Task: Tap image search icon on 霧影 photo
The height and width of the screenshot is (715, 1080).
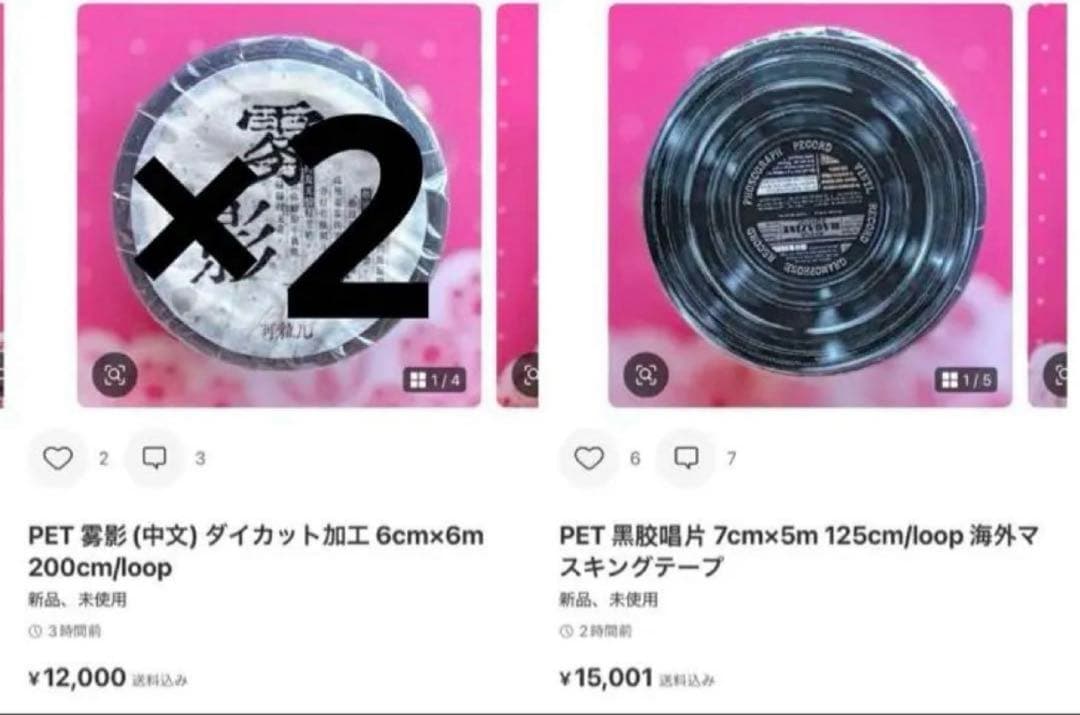Action: click(114, 375)
